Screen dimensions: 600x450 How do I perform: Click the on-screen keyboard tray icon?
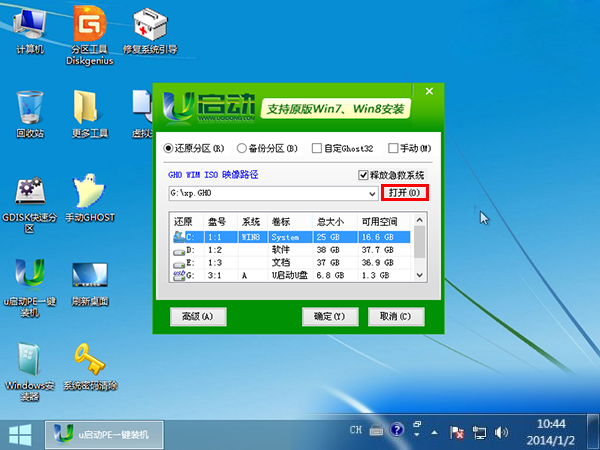coord(377,431)
